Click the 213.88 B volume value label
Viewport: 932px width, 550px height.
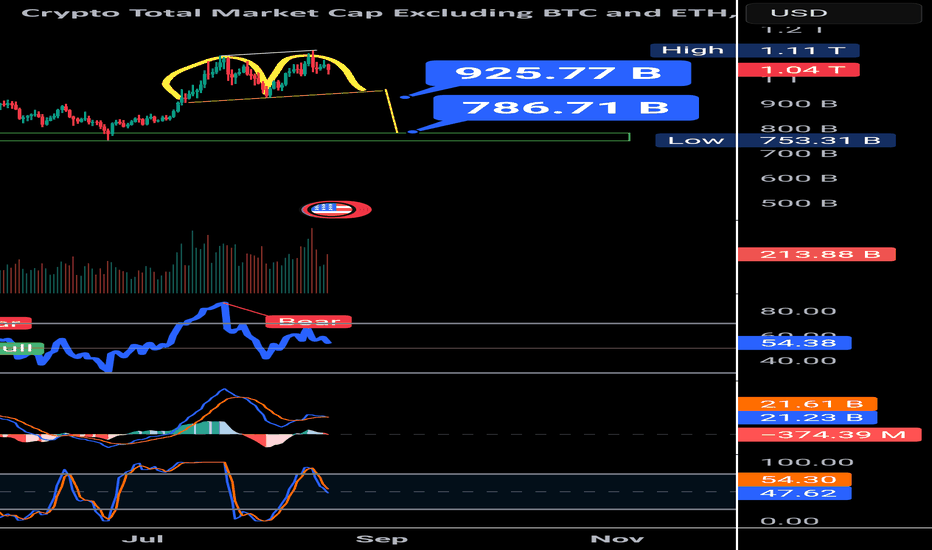point(816,254)
